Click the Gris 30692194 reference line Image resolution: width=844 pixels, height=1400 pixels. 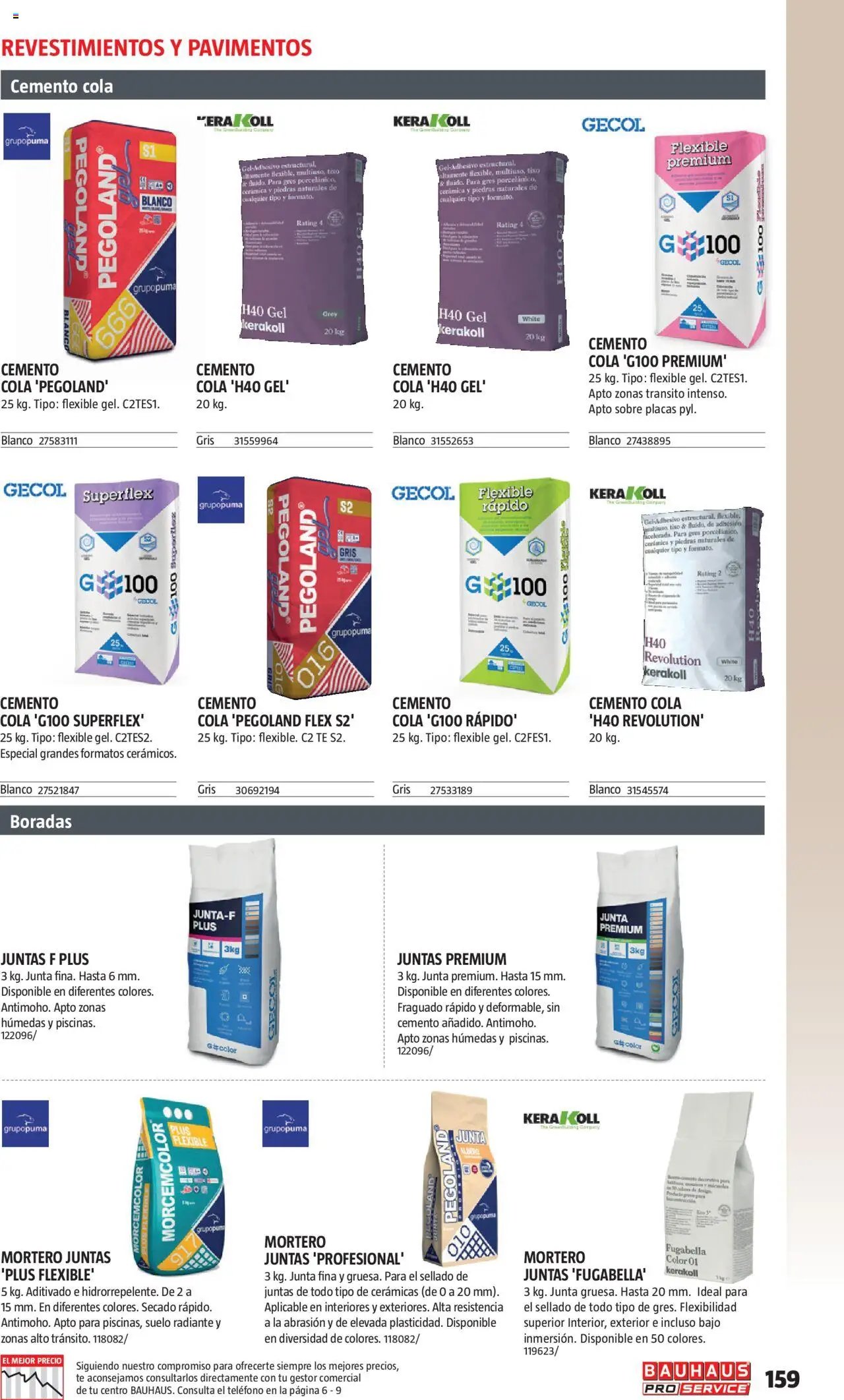point(285,790)
